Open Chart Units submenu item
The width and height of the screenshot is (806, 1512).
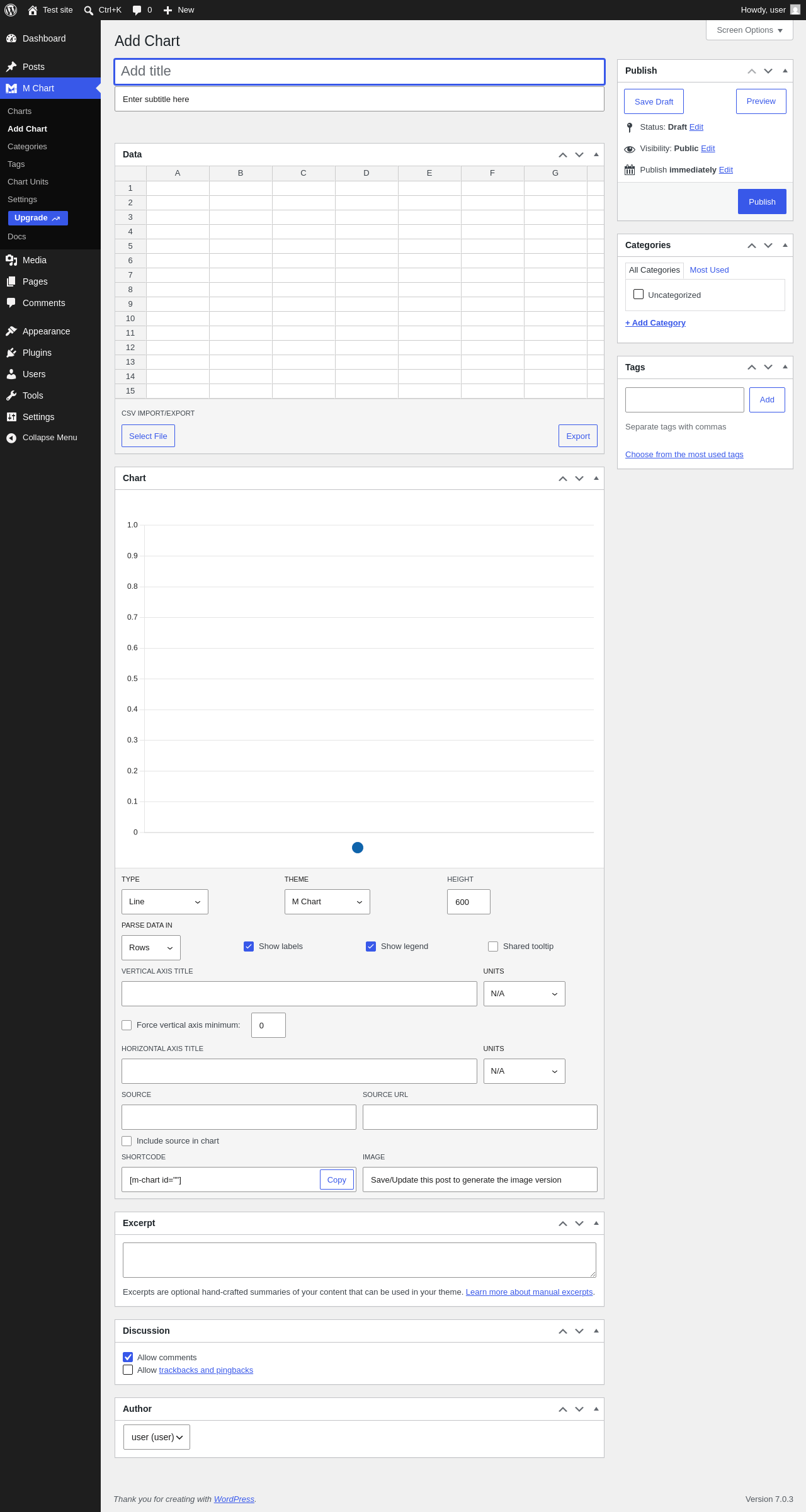coord(28,182)
